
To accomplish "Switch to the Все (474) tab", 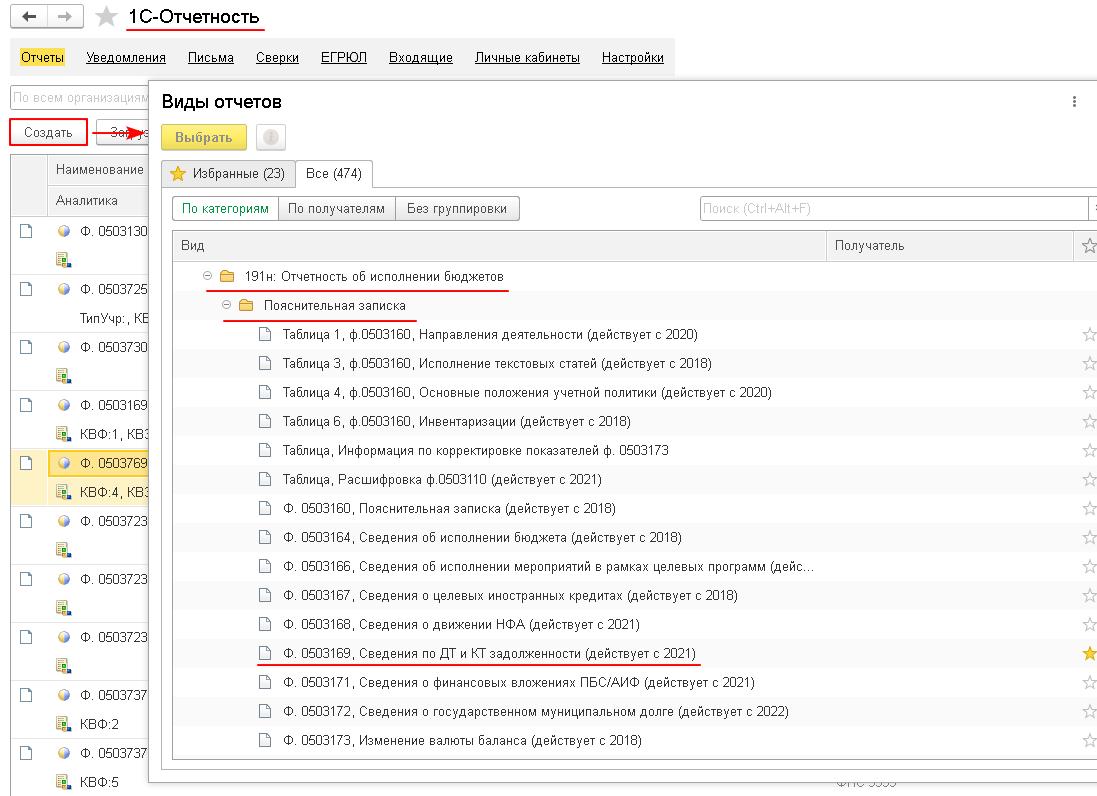I will tap(334, 173).
